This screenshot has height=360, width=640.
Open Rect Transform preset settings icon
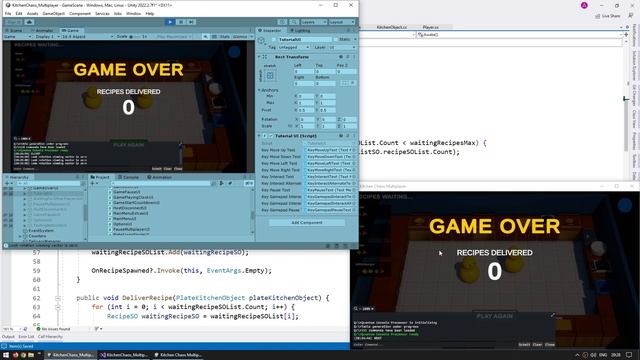347,57
